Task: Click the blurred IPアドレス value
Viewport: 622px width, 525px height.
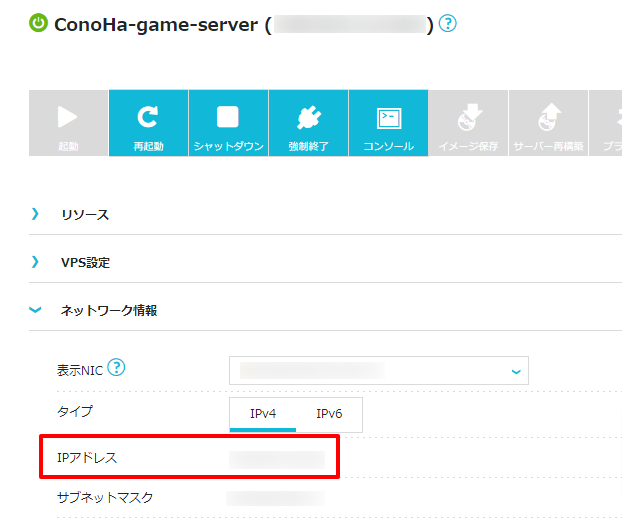Action: 277,459
